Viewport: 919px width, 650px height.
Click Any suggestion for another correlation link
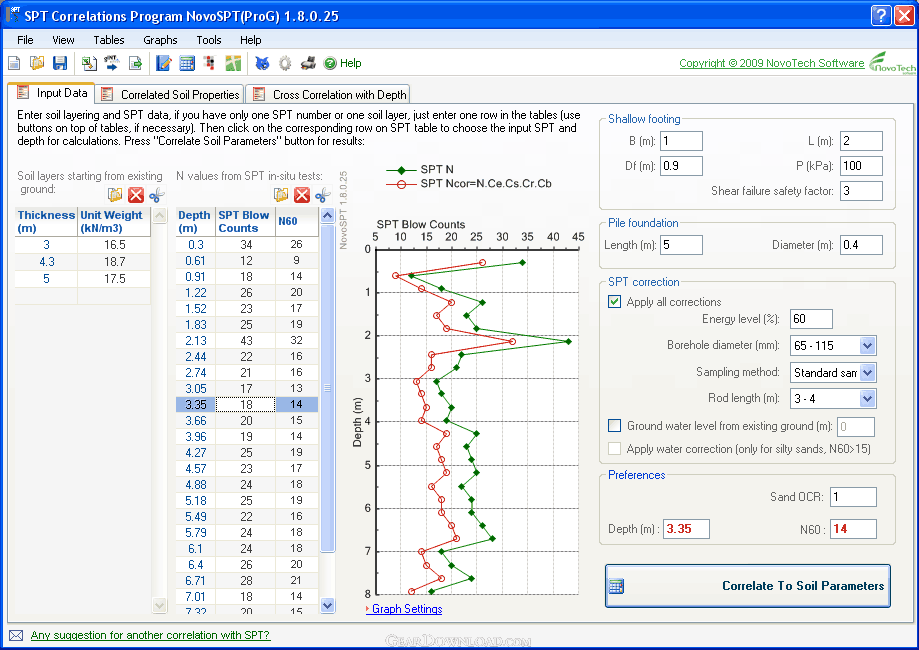150,635
